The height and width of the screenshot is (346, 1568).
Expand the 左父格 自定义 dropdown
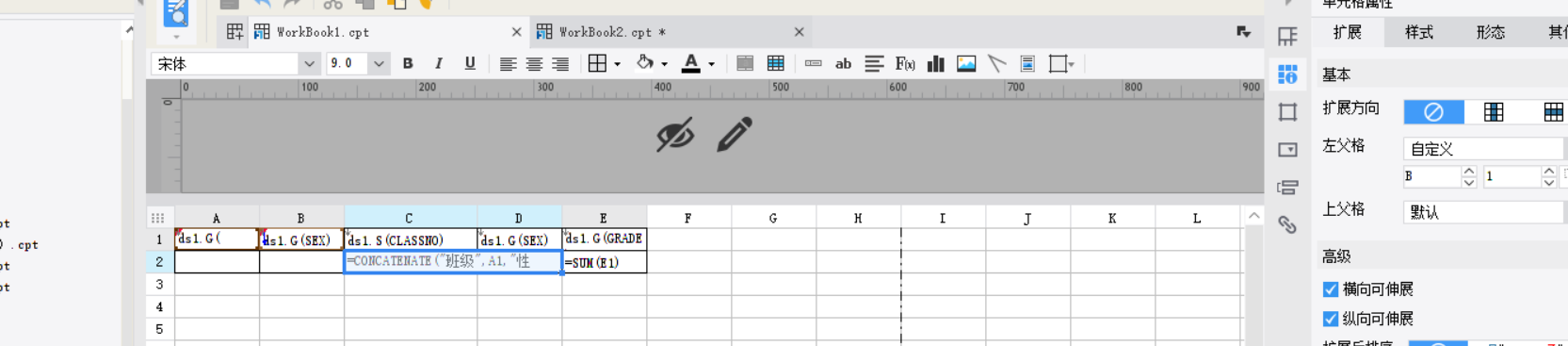tap(1484, 149)
